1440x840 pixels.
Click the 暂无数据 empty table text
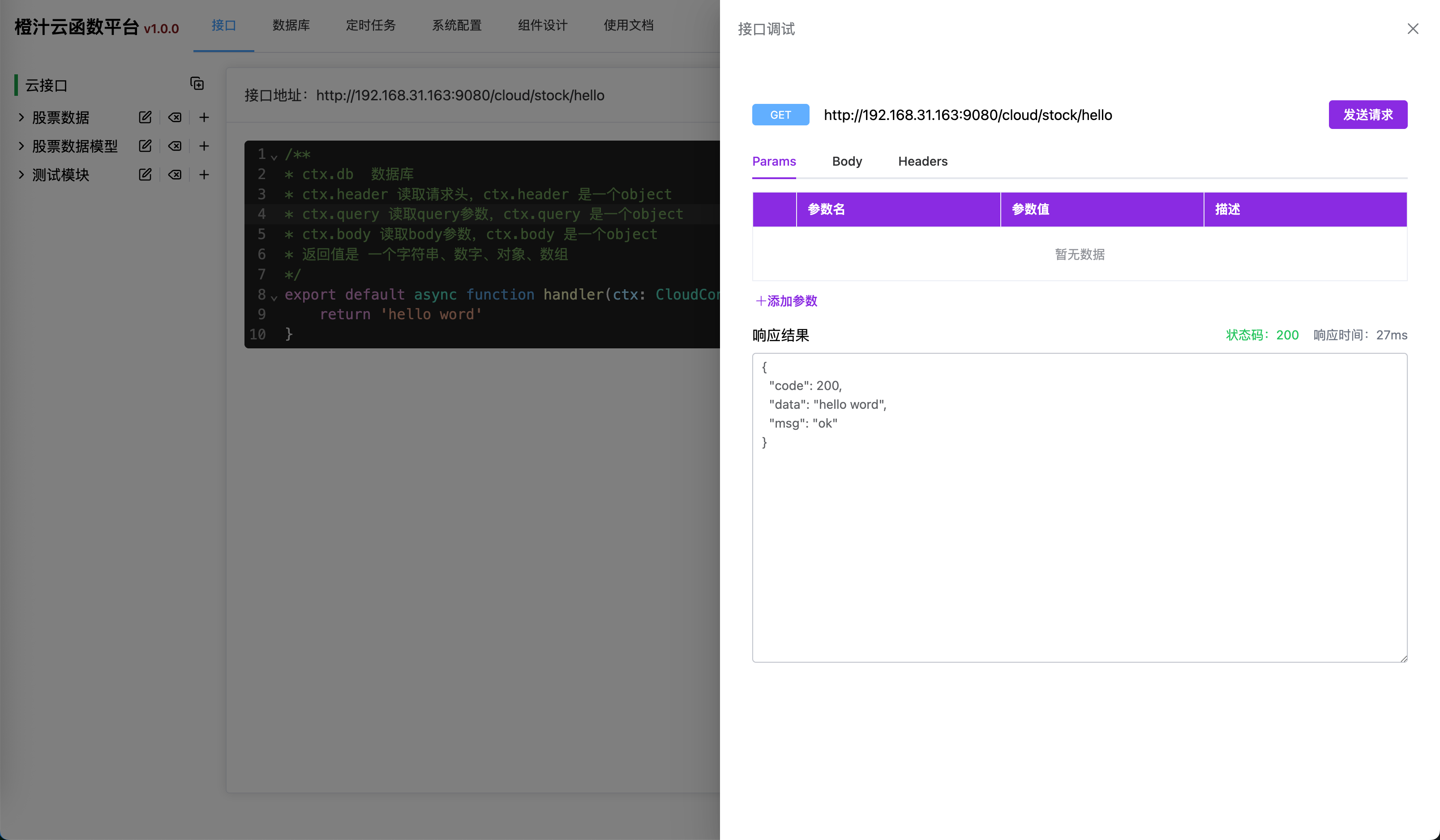tap(1080, 254)
